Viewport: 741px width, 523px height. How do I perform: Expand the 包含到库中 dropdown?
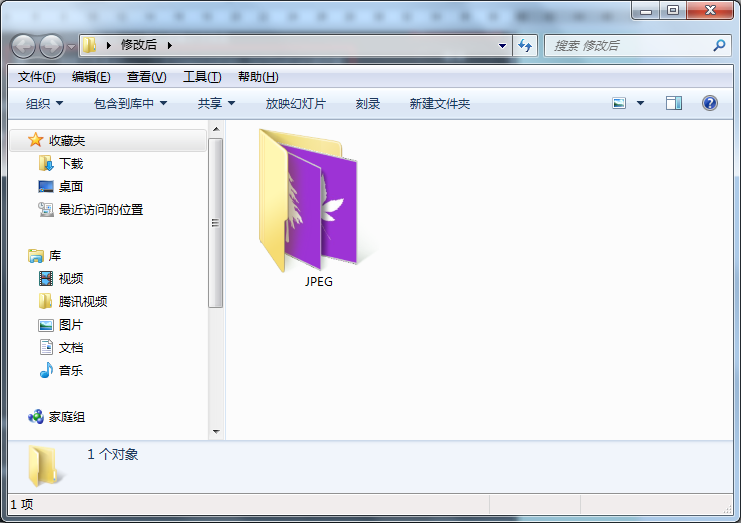pyautogui.click(x=130, y=103)
